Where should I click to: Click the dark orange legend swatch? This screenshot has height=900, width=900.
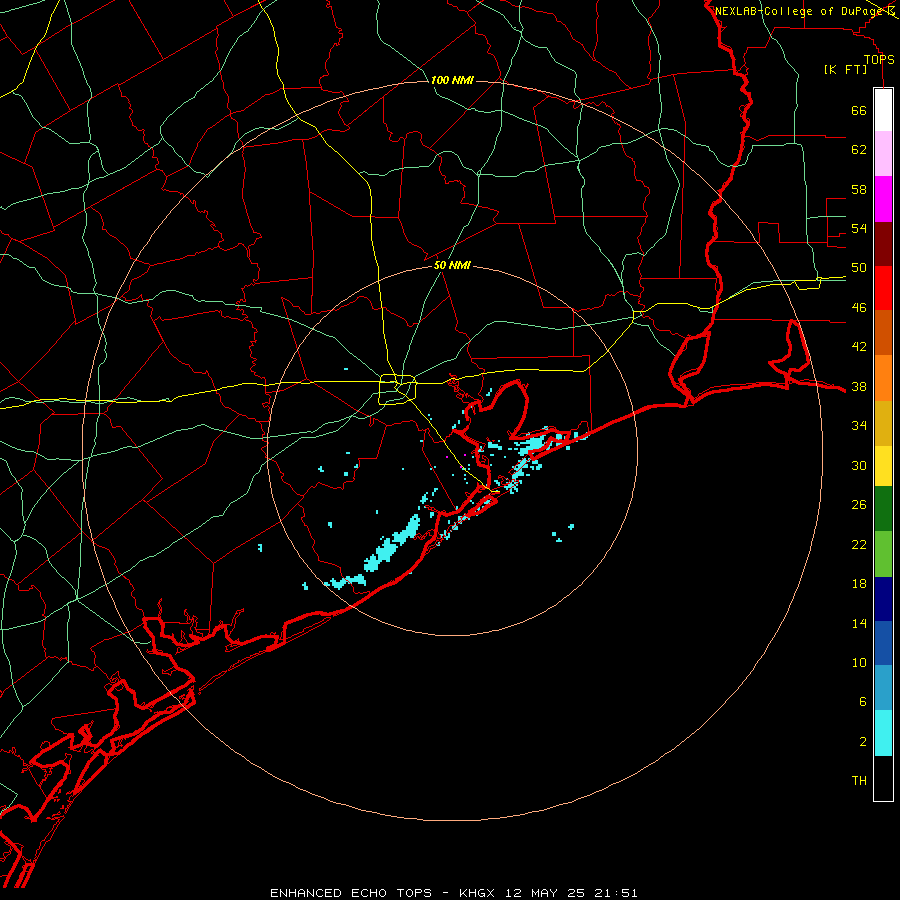pos(883,333)
